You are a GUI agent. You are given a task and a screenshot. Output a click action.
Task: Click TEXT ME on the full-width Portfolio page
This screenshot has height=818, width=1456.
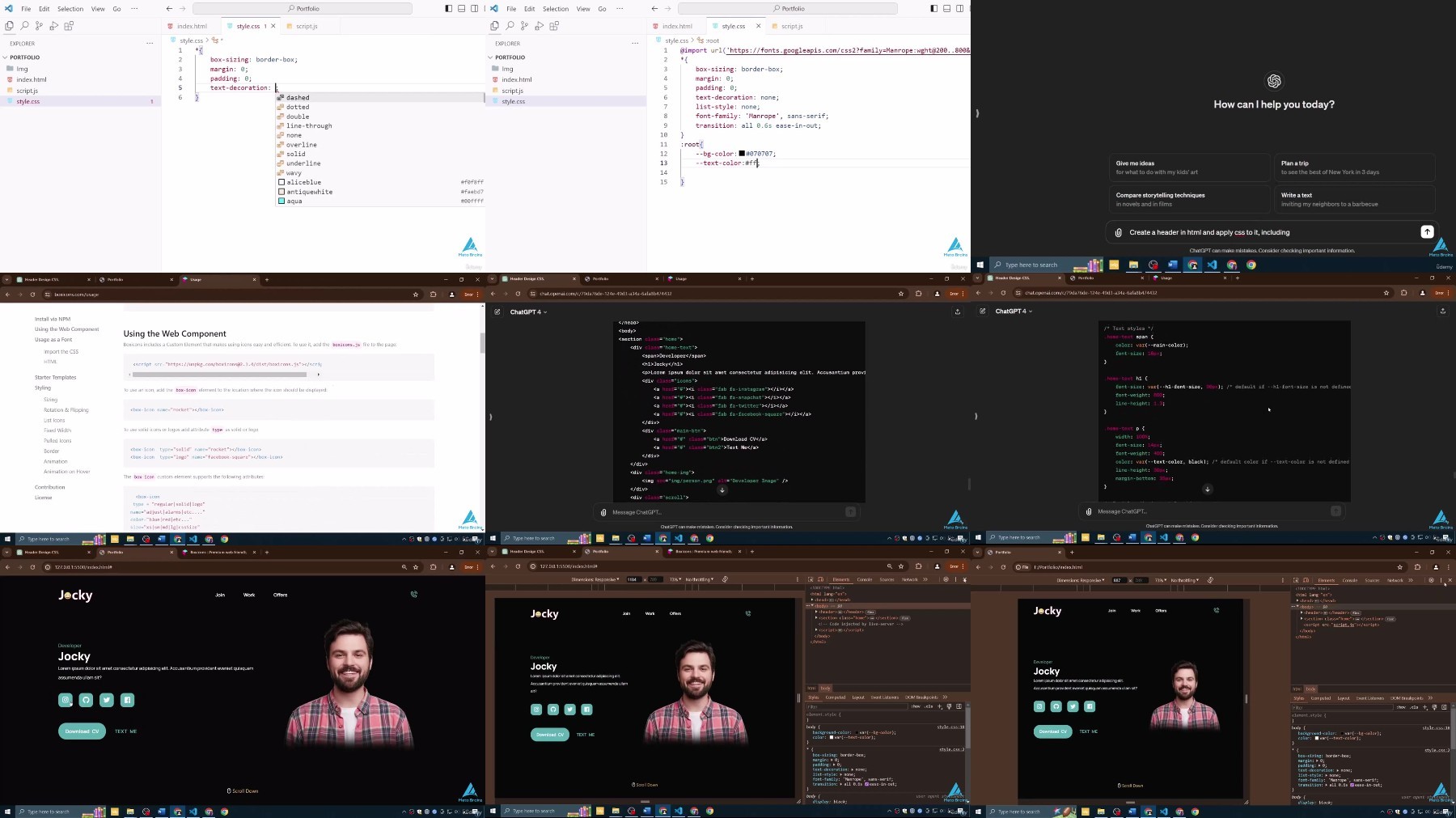tap(126, 731)
